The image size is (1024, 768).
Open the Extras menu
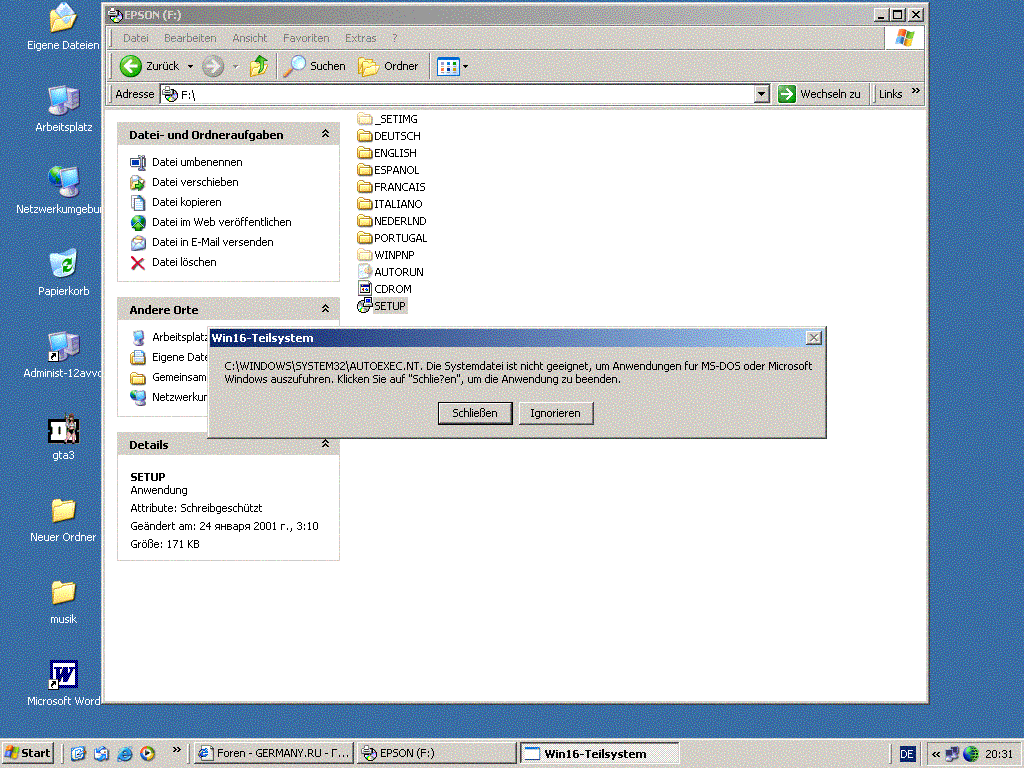point(360,38)
